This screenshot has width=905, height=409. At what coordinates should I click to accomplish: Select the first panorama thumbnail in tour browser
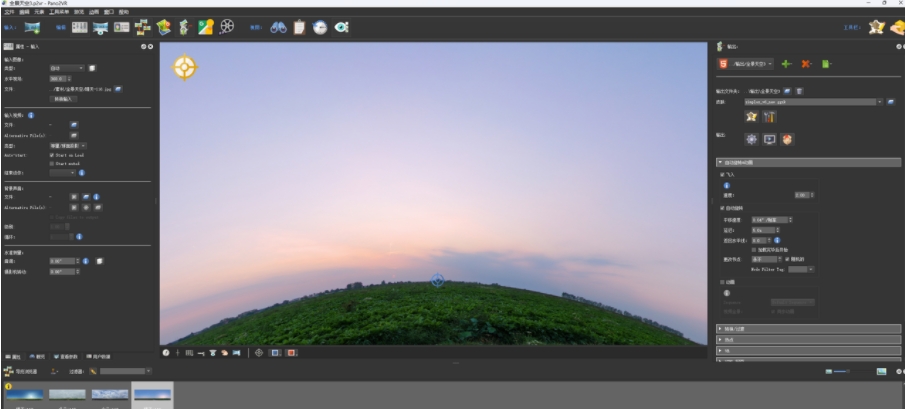[24, 396]
